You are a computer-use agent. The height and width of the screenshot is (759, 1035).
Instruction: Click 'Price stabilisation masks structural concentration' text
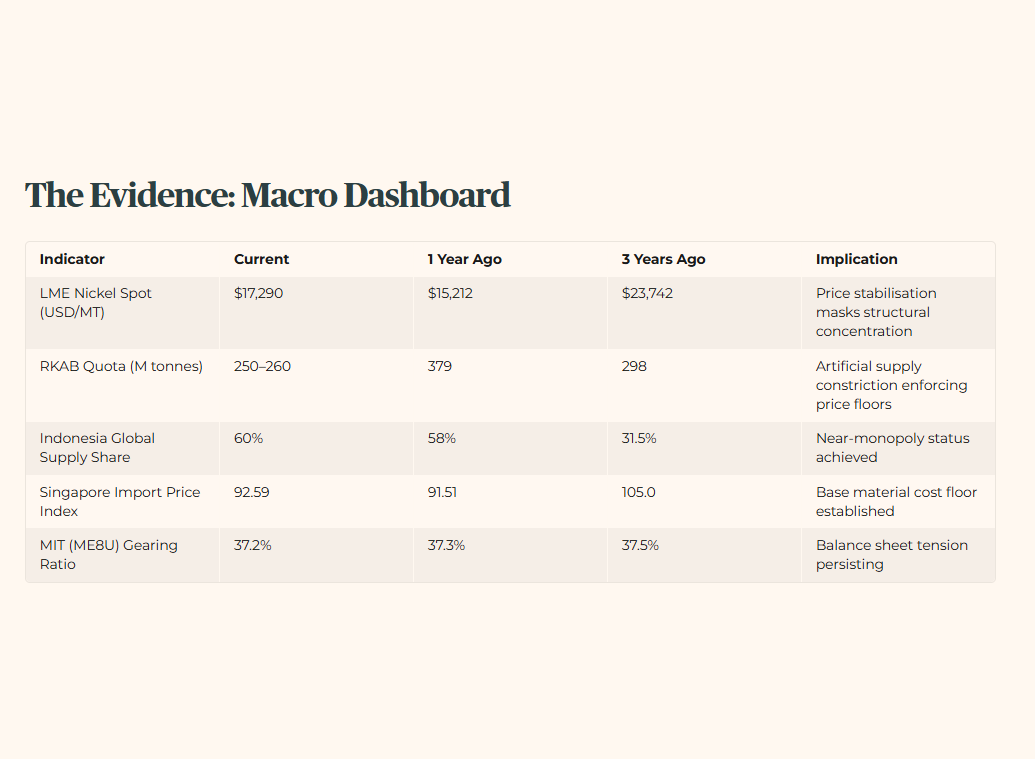pyautogui.click(x=876, y=312)
